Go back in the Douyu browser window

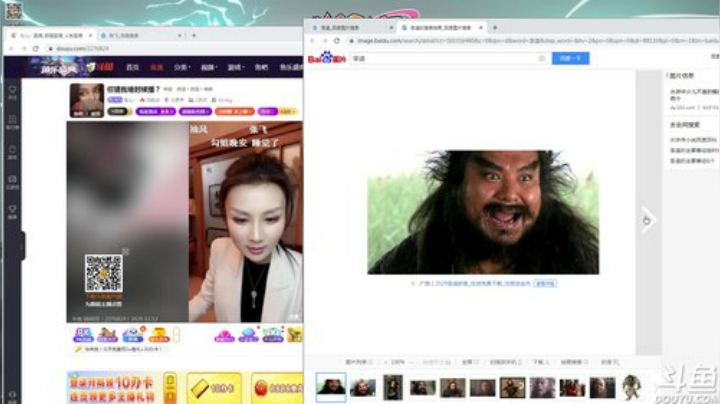[x=11, y=48]
